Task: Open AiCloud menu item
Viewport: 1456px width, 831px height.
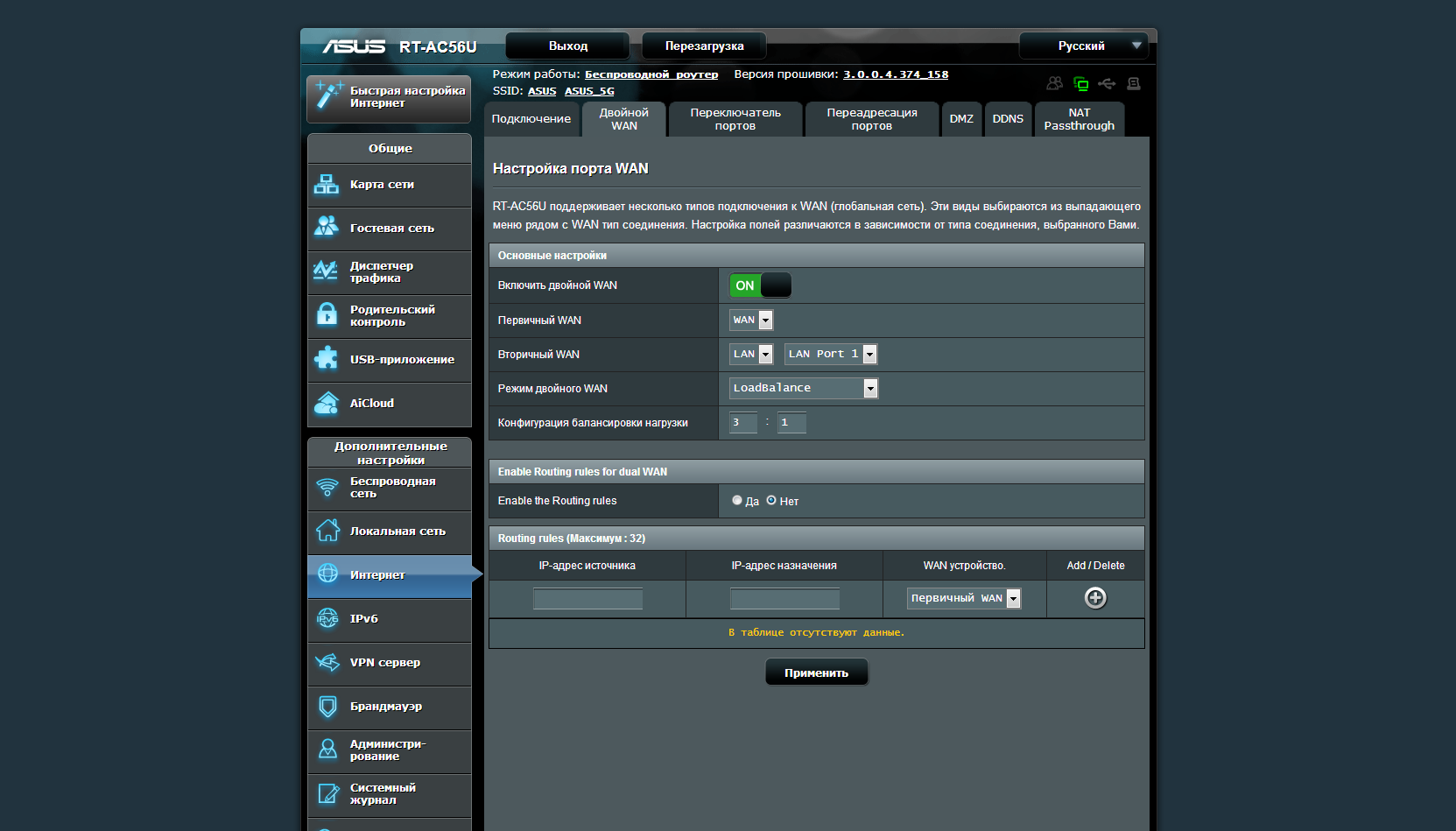Action: point(390,404)
